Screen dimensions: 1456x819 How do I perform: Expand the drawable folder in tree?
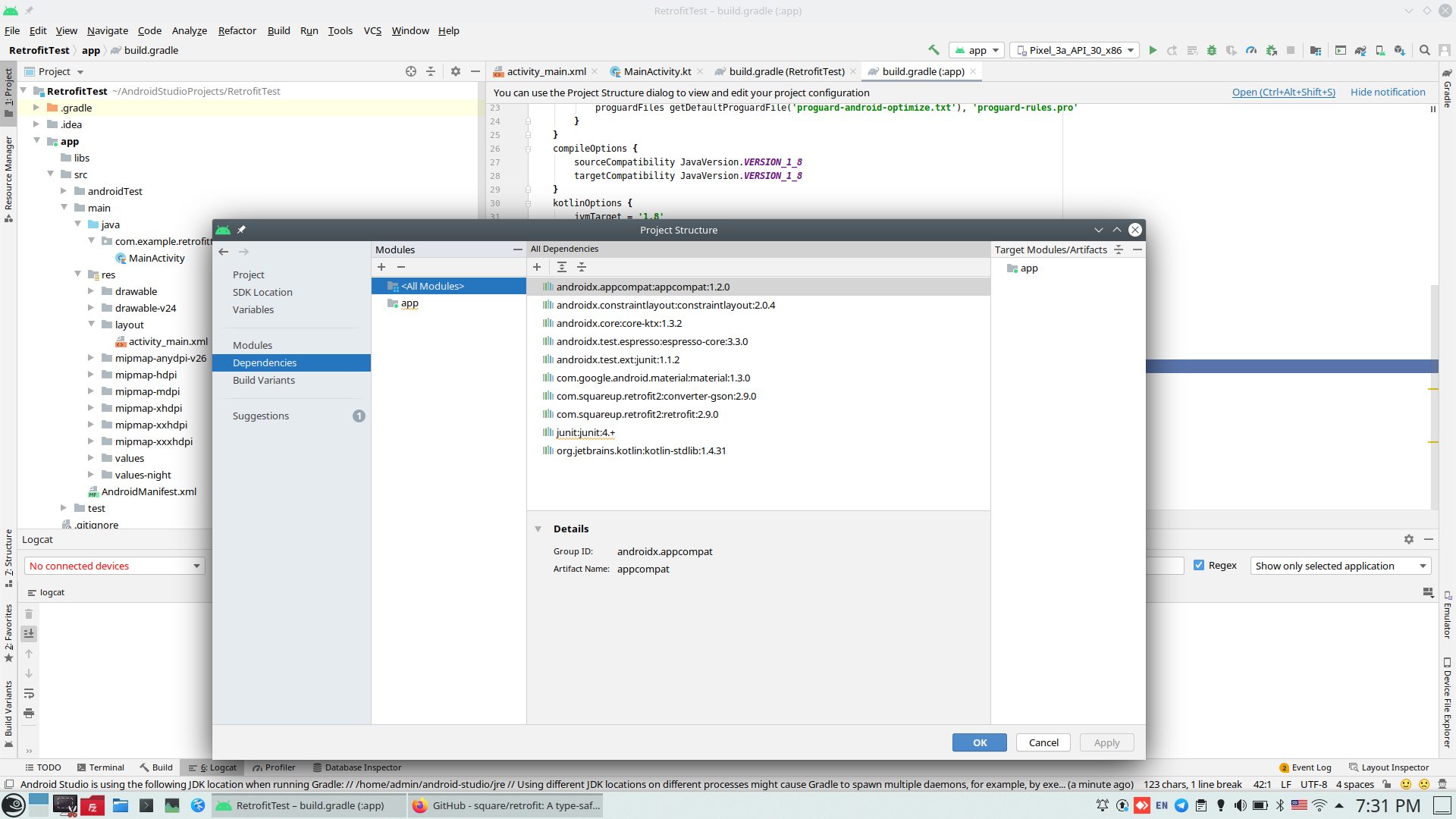coord(91,291)
